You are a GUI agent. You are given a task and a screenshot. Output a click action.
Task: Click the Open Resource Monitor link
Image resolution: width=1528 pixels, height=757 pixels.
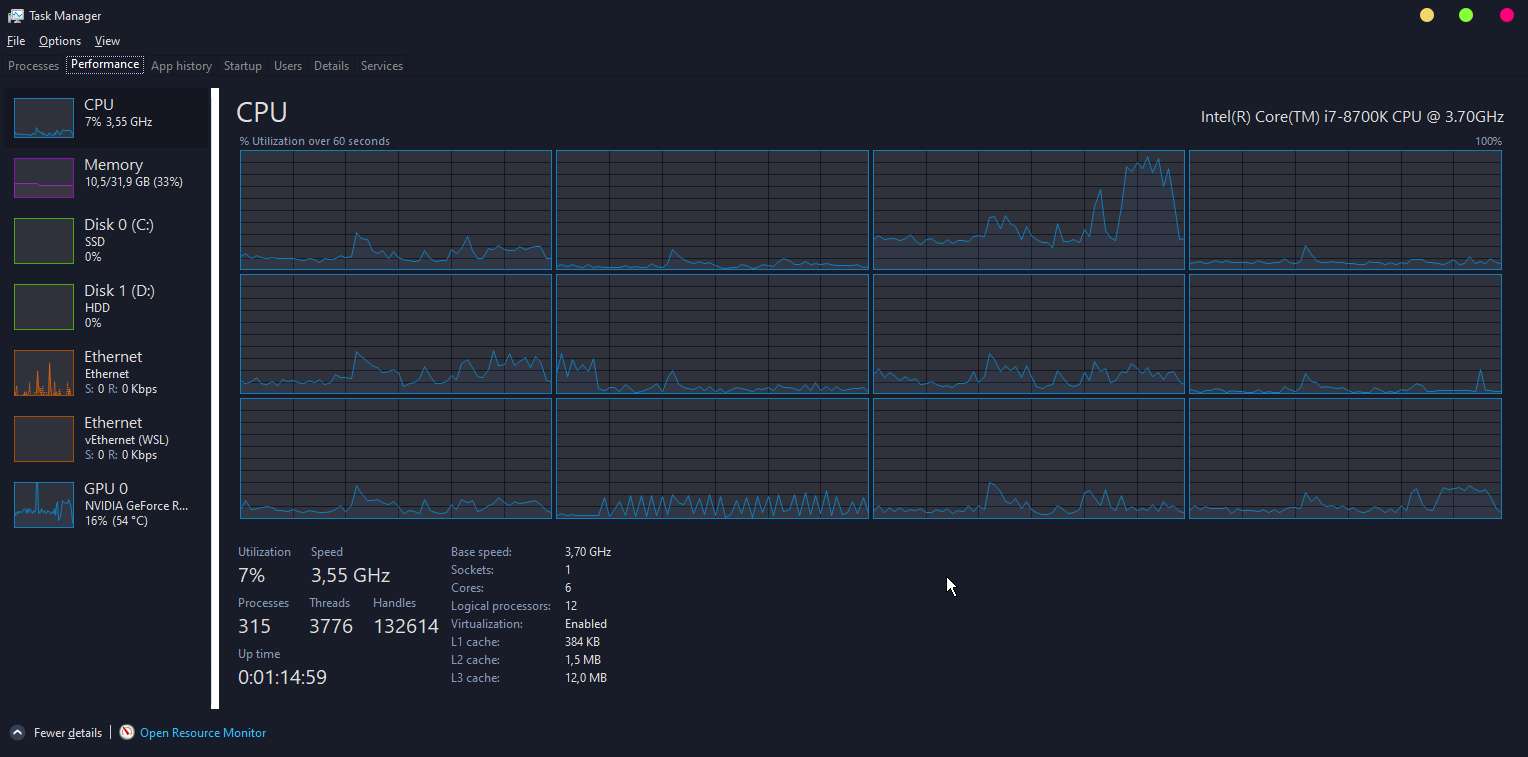point(203,733)
